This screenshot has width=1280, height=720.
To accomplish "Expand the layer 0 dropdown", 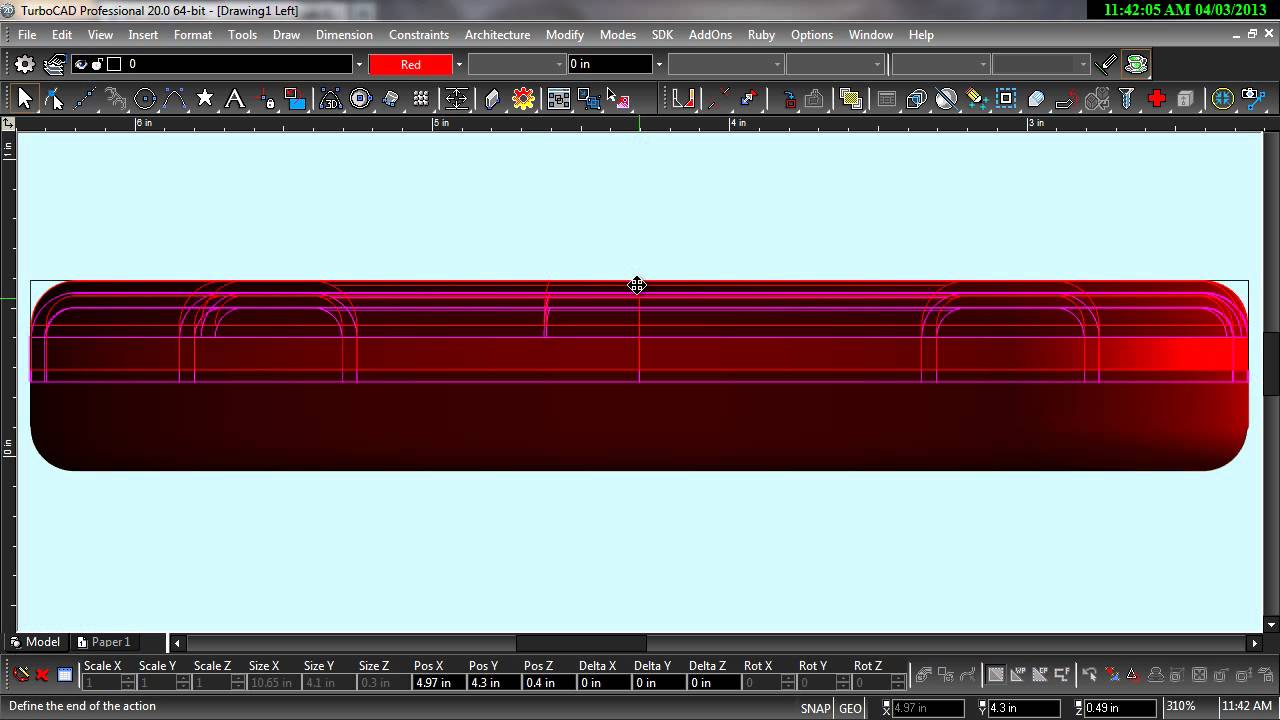I will (358, 64).
